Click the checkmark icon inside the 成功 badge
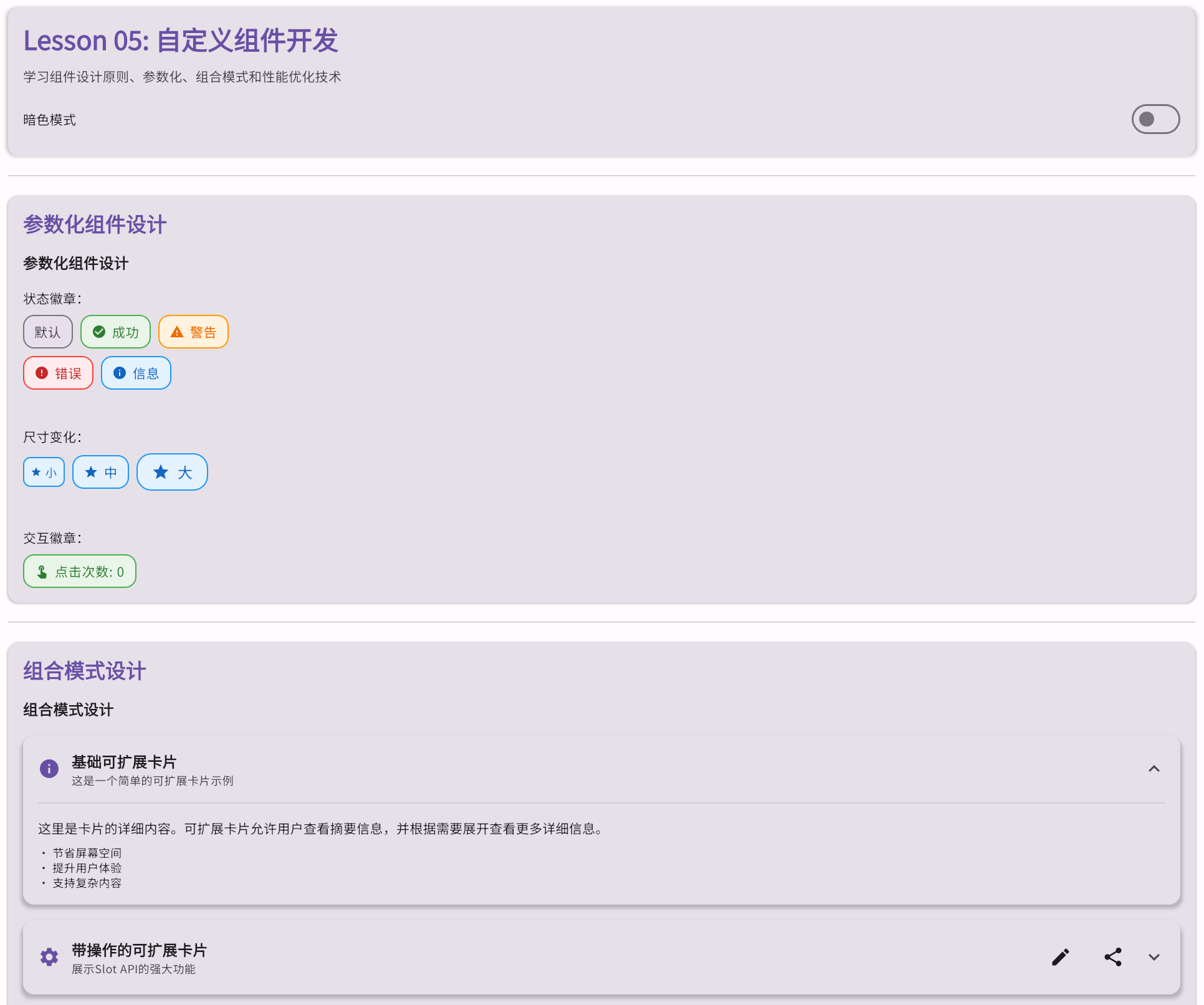The width and height of the screenshot is (1204, 1005). coord(100,331)
